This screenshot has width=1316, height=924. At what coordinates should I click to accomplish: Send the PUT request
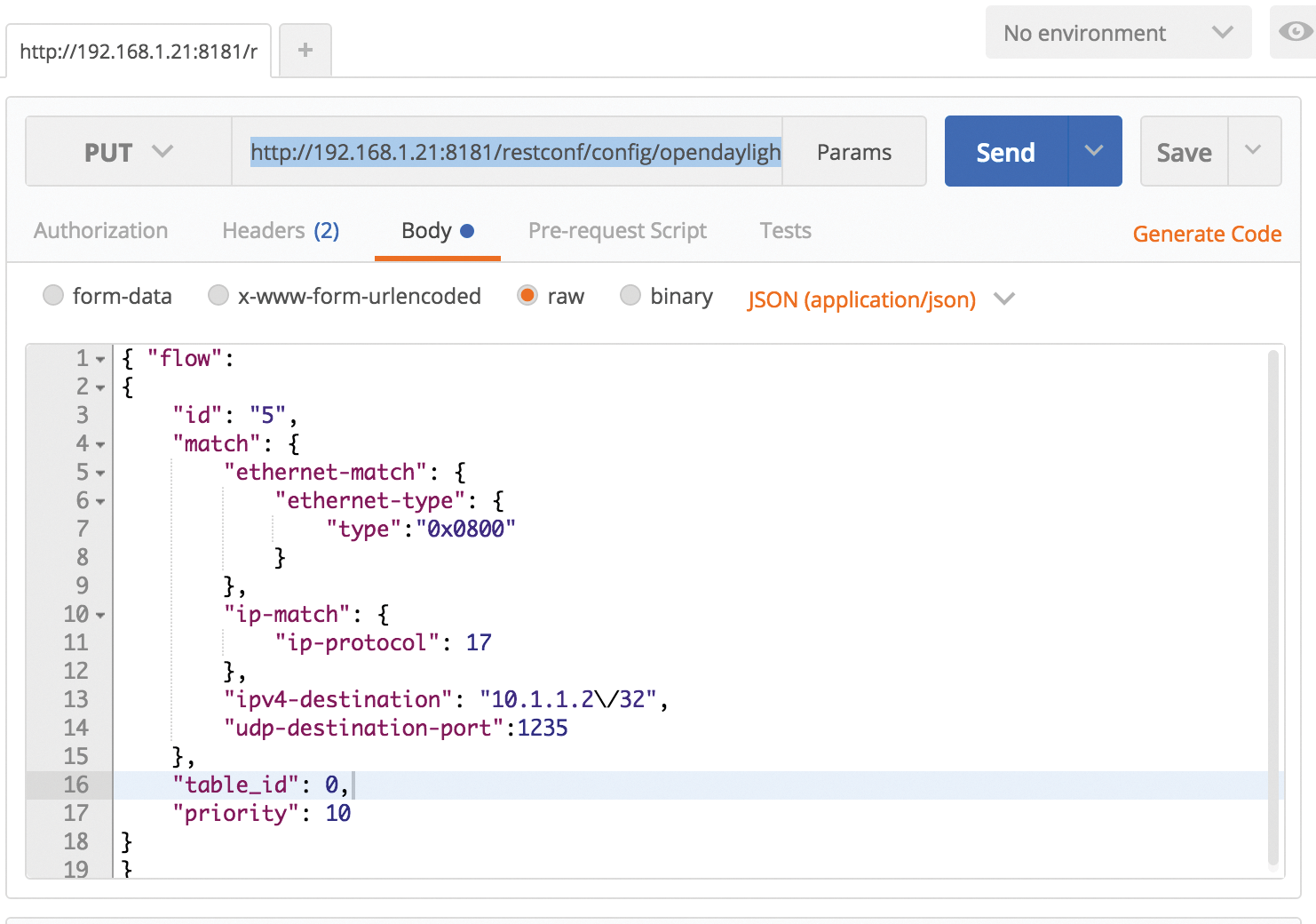pyautogui.click(x=1004, y=151)
